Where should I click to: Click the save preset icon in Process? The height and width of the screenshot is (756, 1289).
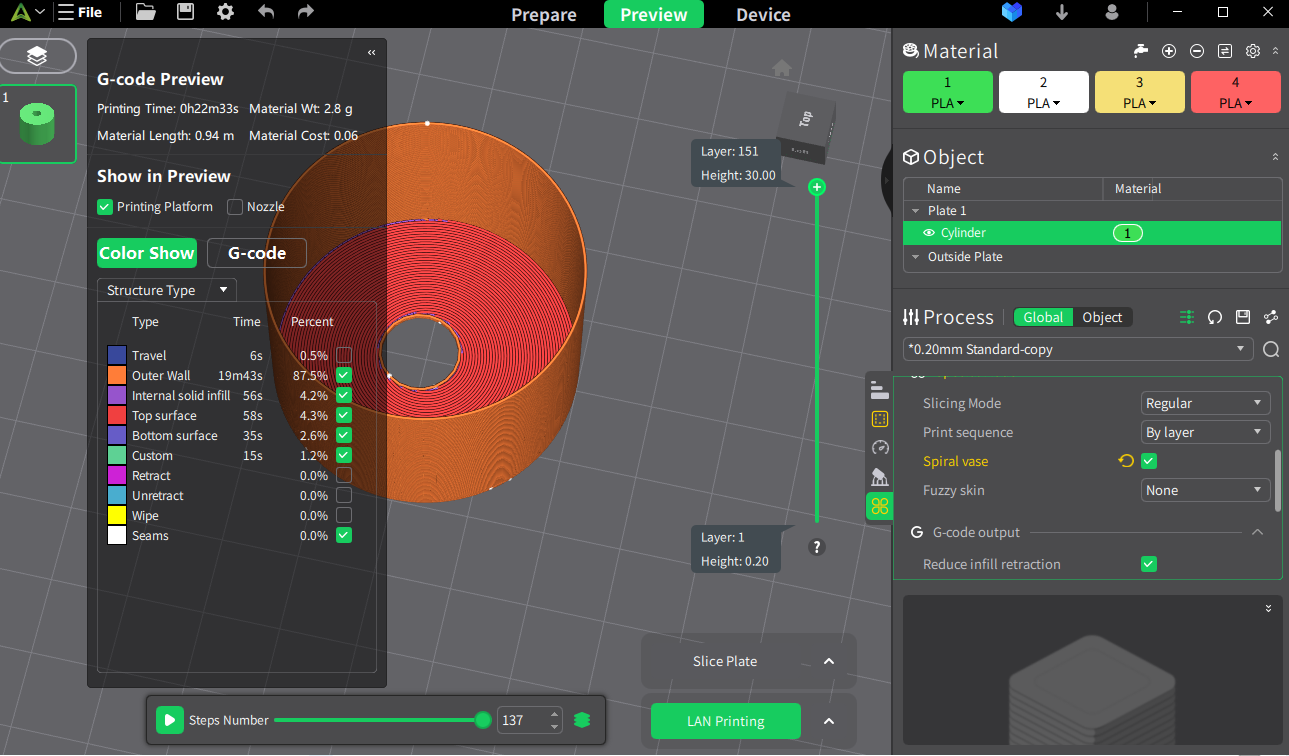(x=1243, y=317)
